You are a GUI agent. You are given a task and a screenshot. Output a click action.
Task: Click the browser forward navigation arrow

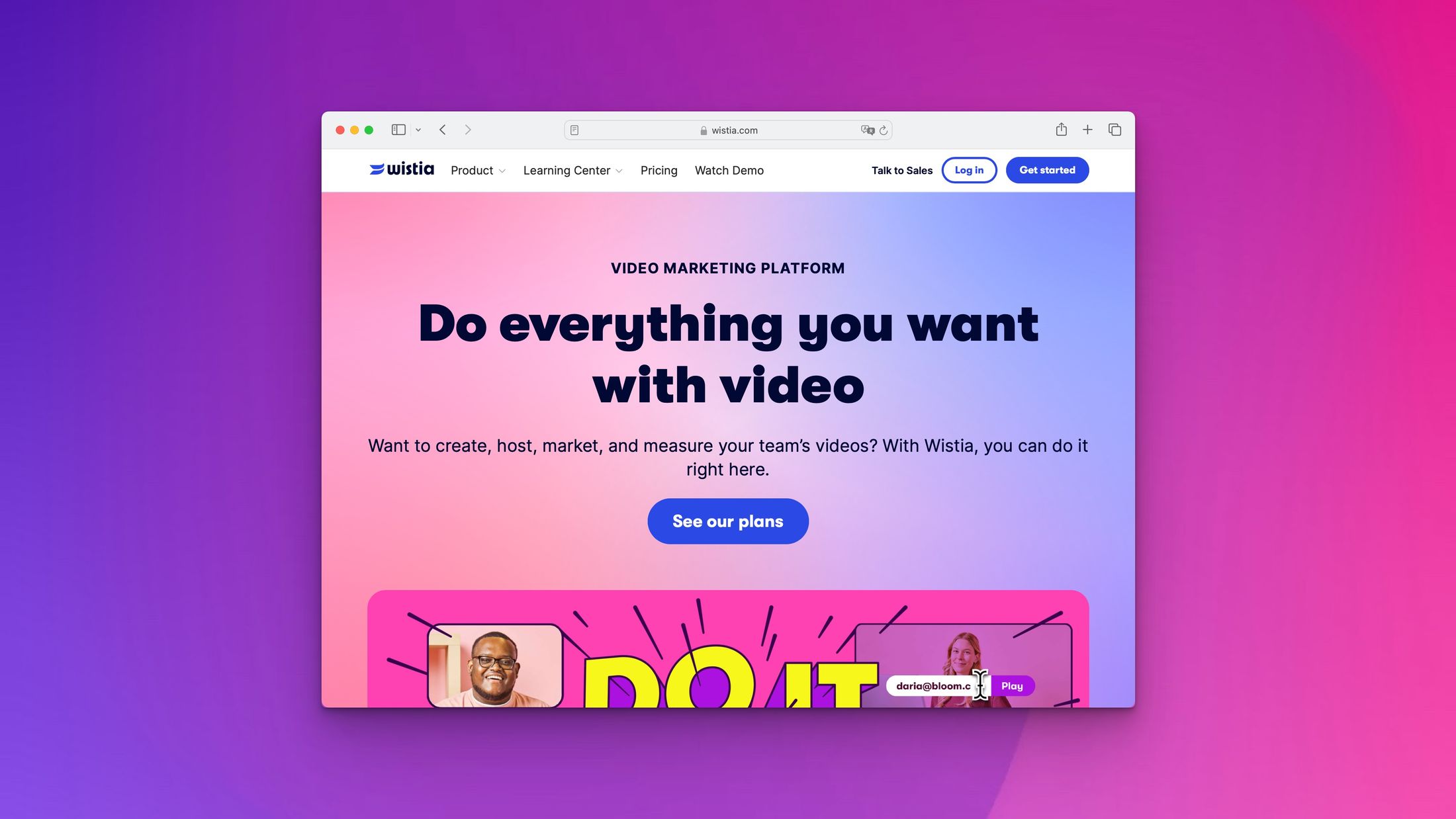pos(468,129)
